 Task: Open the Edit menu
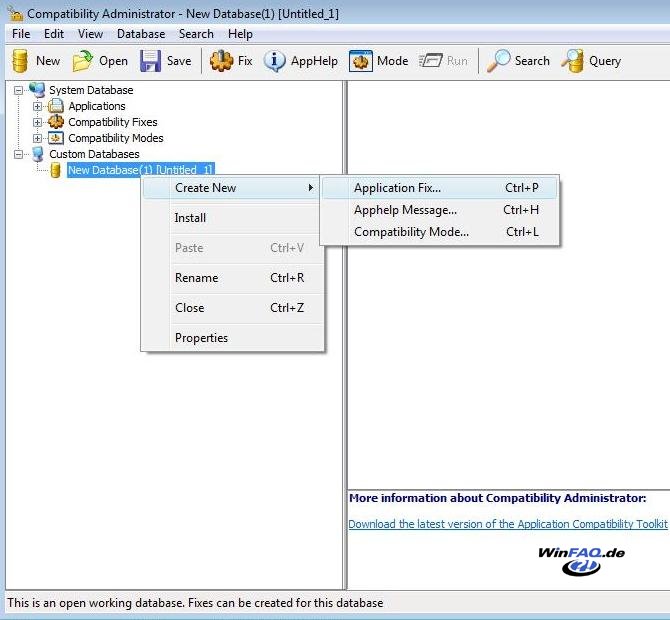[x=54, y=34]
